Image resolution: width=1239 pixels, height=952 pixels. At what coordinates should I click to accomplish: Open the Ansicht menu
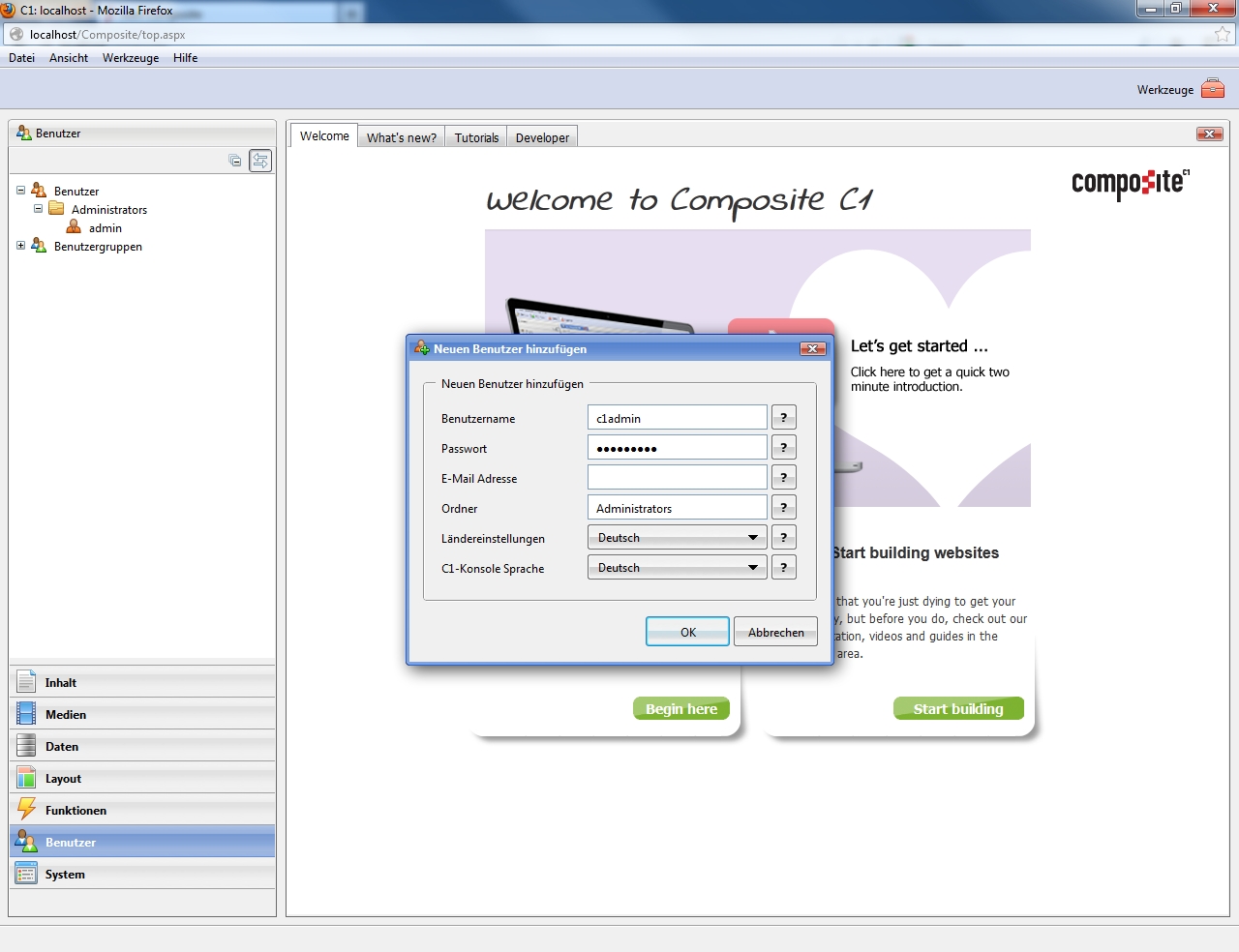[69, 58]
